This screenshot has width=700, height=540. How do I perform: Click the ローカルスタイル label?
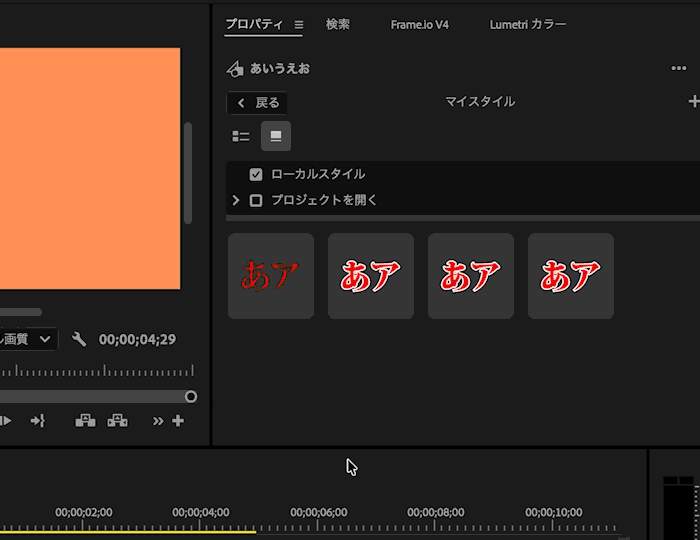coord(318,174)
